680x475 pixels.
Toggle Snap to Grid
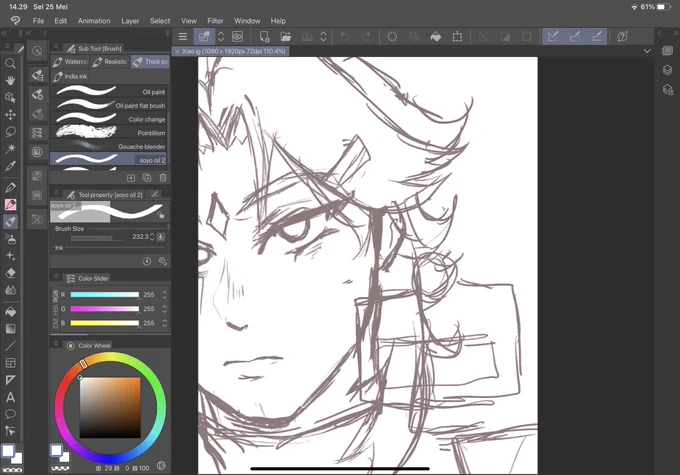597,36
